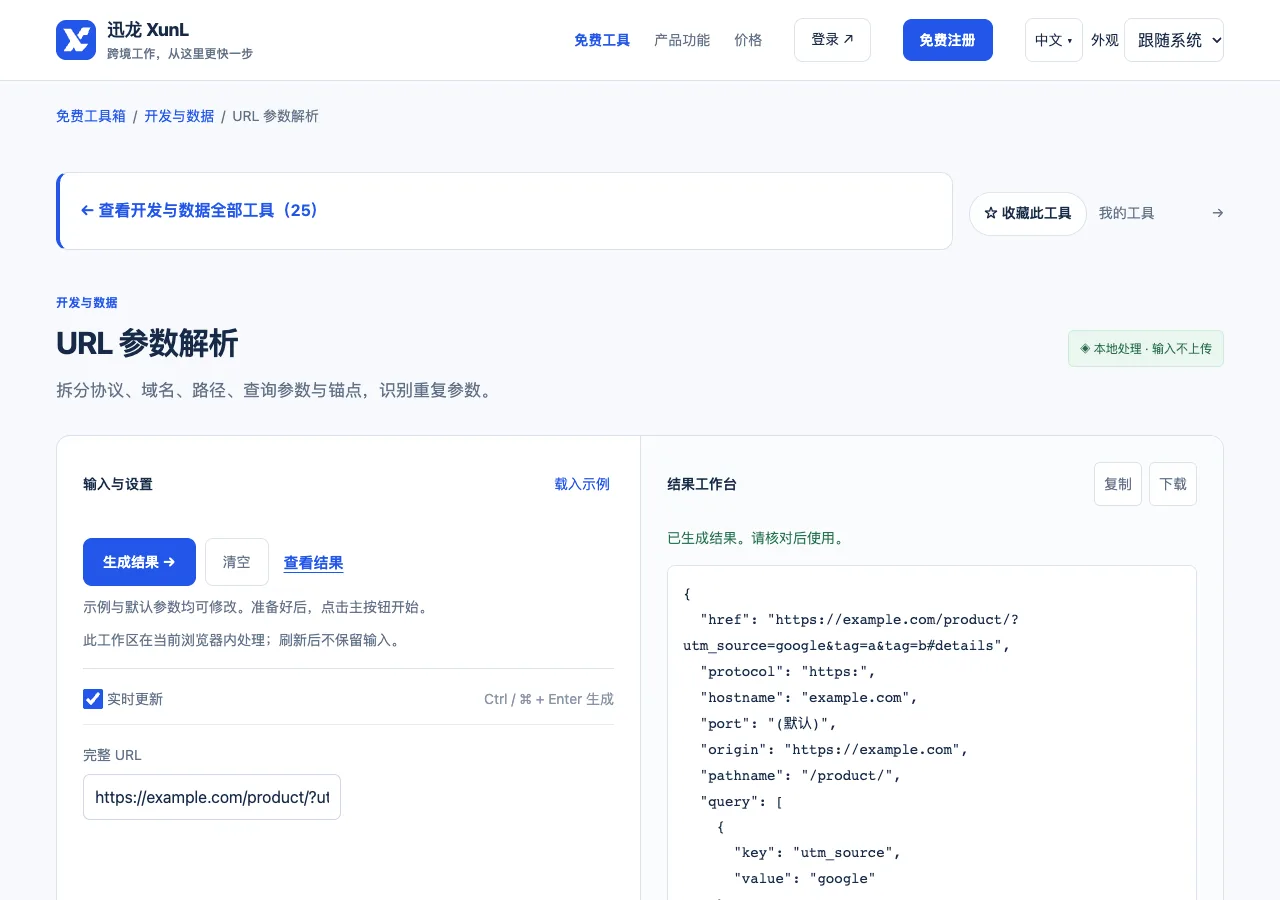
Task: Click the 下载 button
Action: click(1173, 484)
